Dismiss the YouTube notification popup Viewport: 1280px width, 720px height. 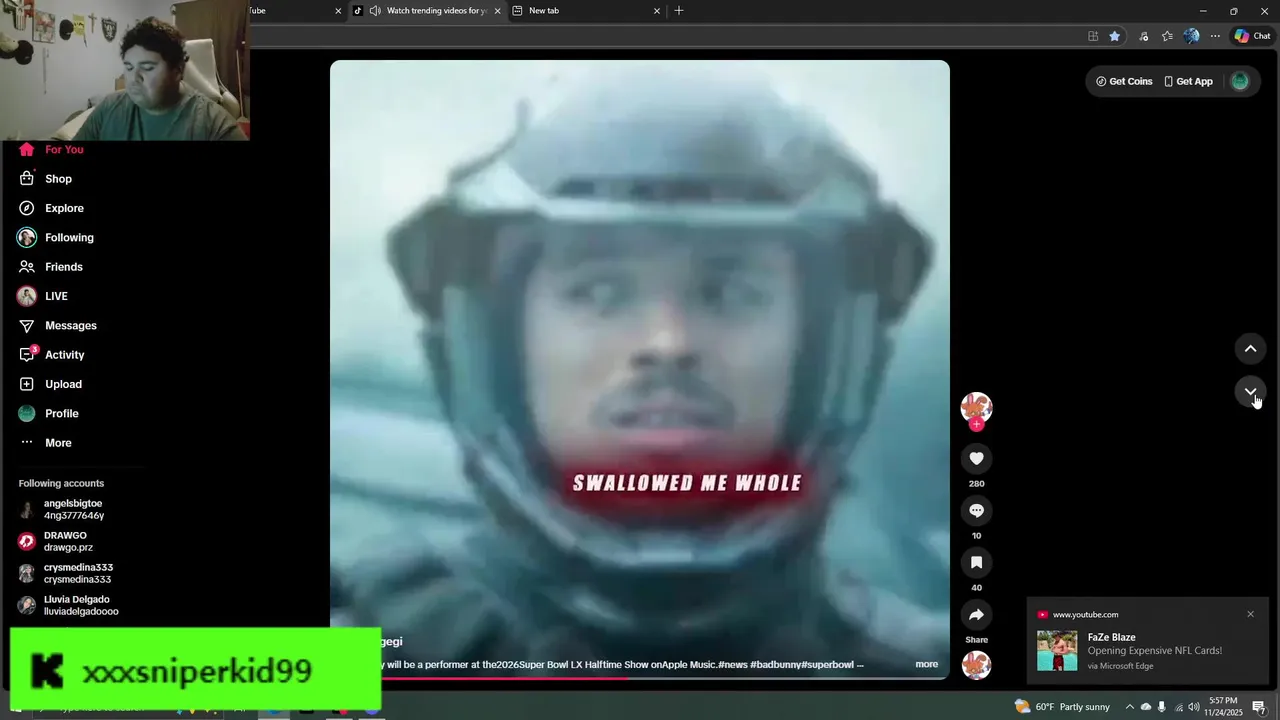(1250, 614)
